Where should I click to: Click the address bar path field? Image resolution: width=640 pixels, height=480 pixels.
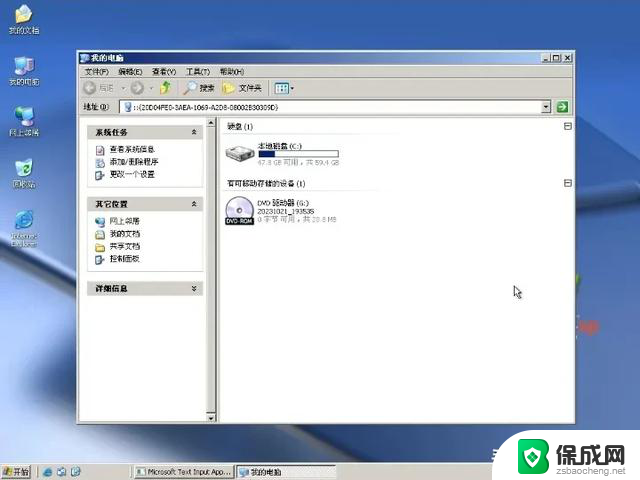point(331,107)
